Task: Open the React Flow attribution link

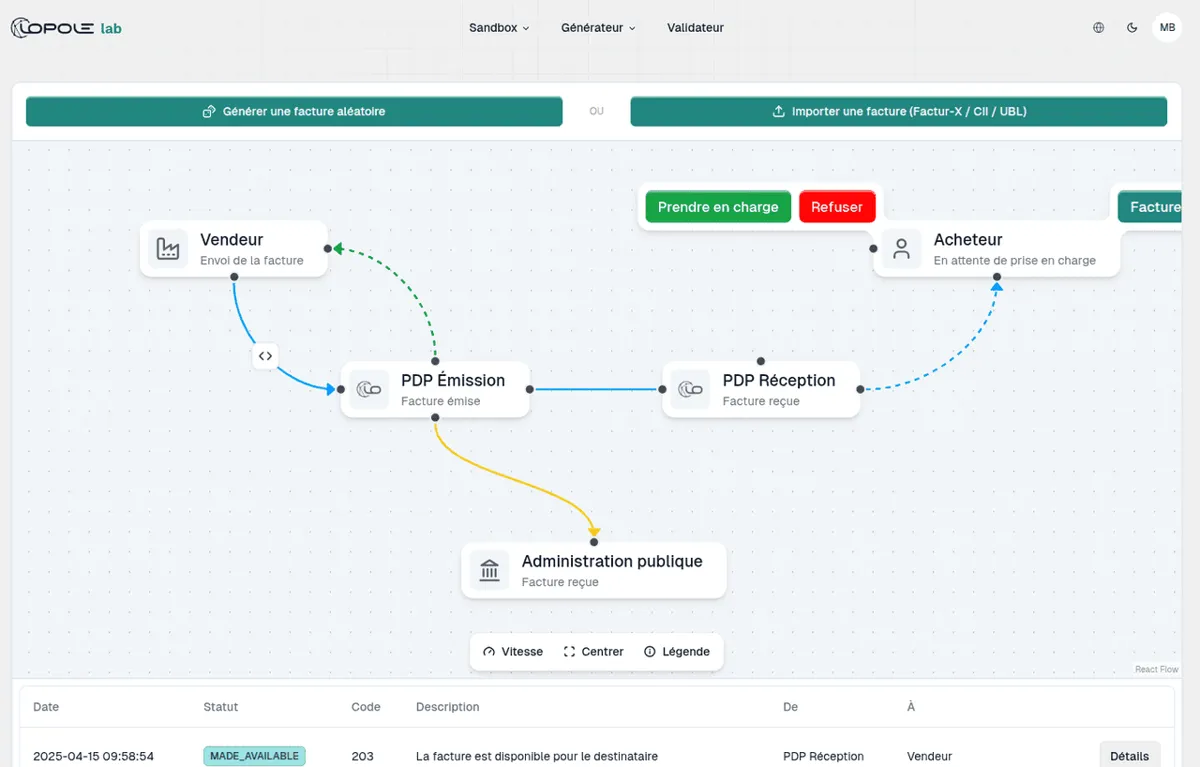Action: [x=1156, y=669]
